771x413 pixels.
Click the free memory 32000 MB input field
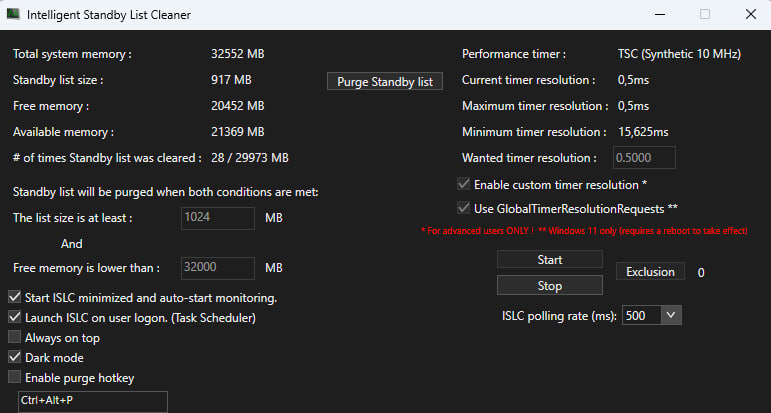(x=218, y=268)
